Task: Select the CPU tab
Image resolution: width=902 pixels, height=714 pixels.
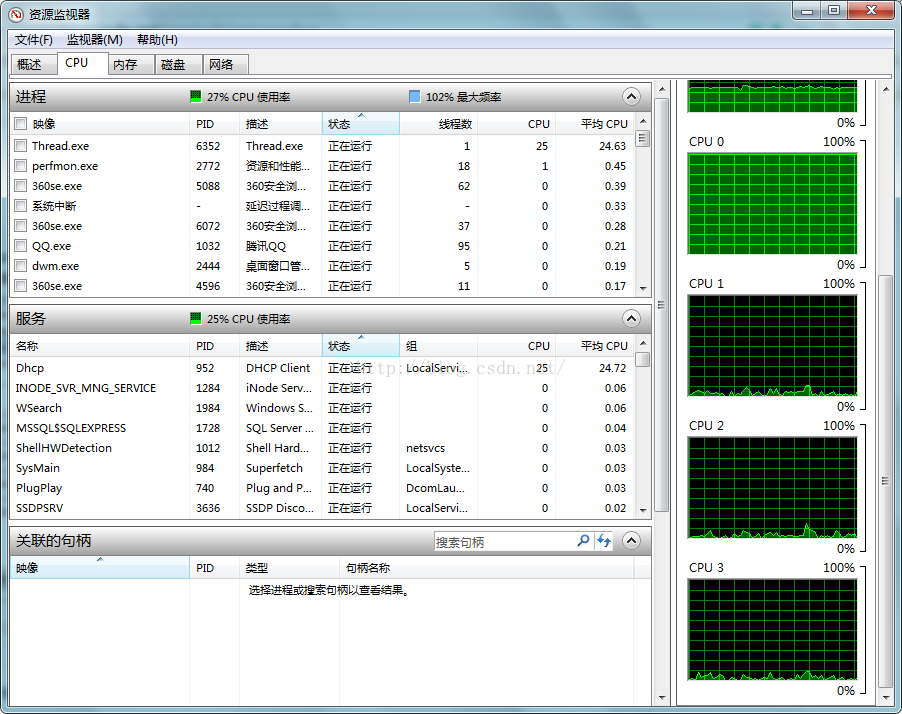Action: (x=82, y=63)
